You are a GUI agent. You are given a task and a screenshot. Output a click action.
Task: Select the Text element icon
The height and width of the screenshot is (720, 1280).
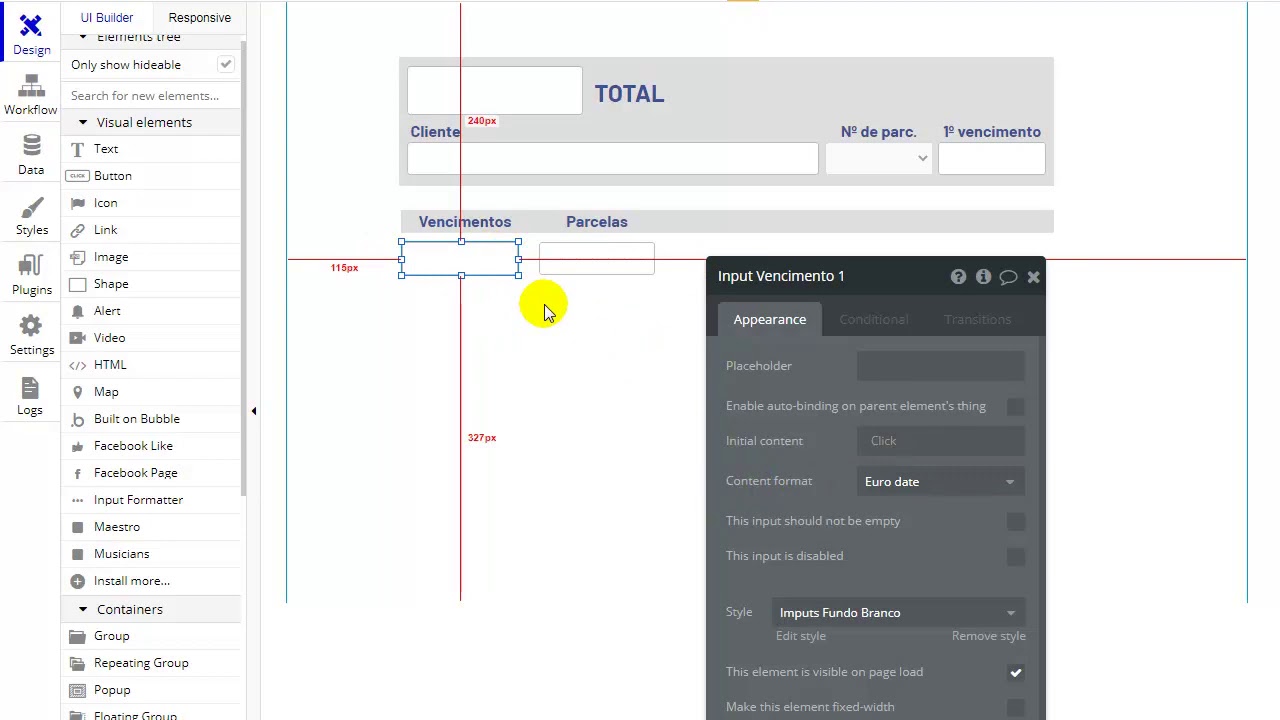click(77, 149)
